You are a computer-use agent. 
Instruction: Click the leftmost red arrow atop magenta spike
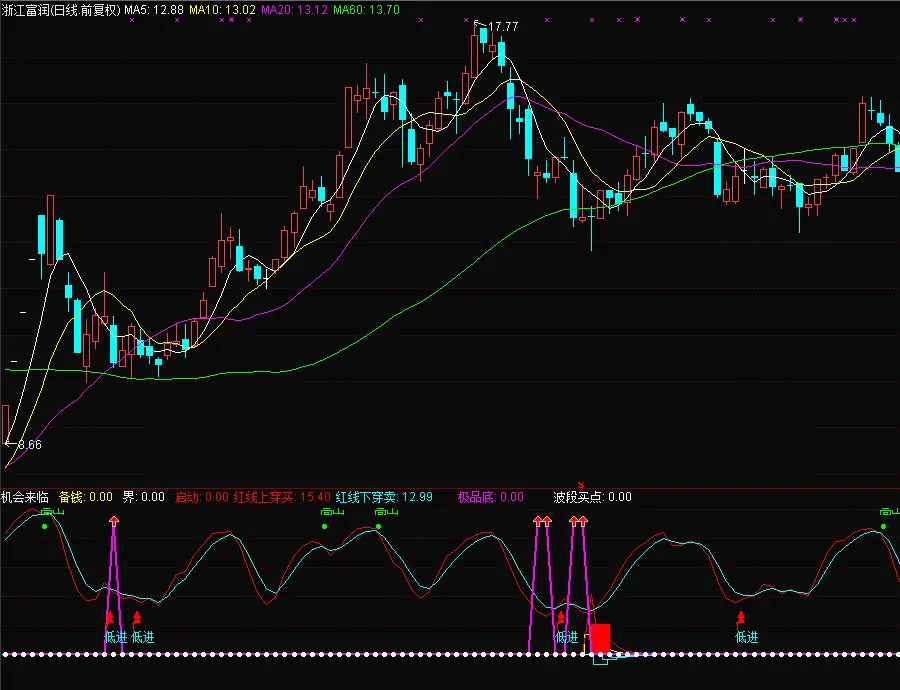point(114,521)
